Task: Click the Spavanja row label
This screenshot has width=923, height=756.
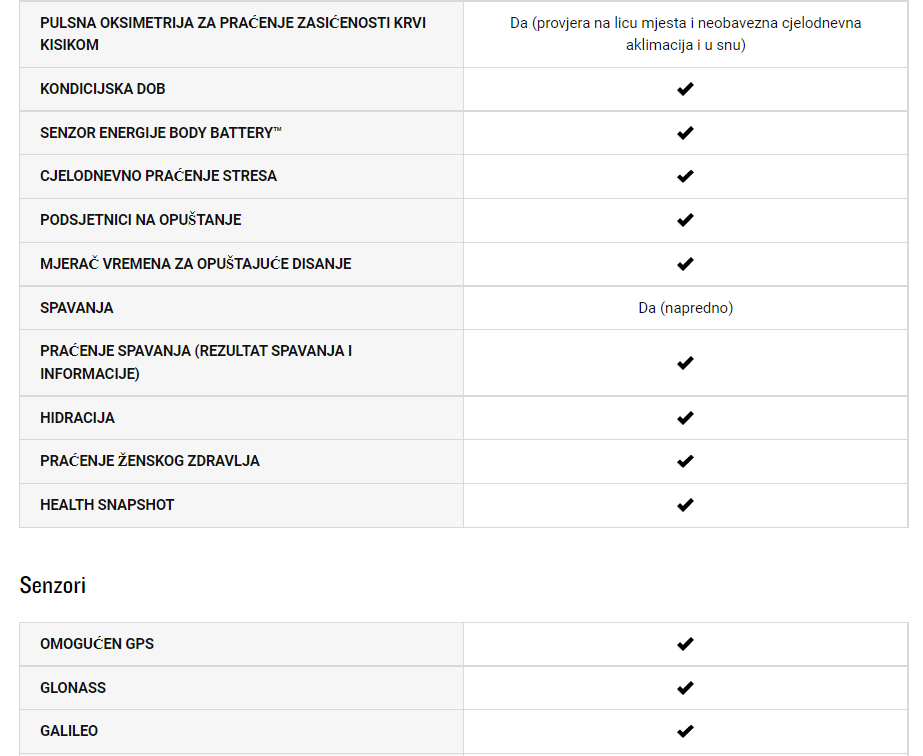Action: [77, 308]
